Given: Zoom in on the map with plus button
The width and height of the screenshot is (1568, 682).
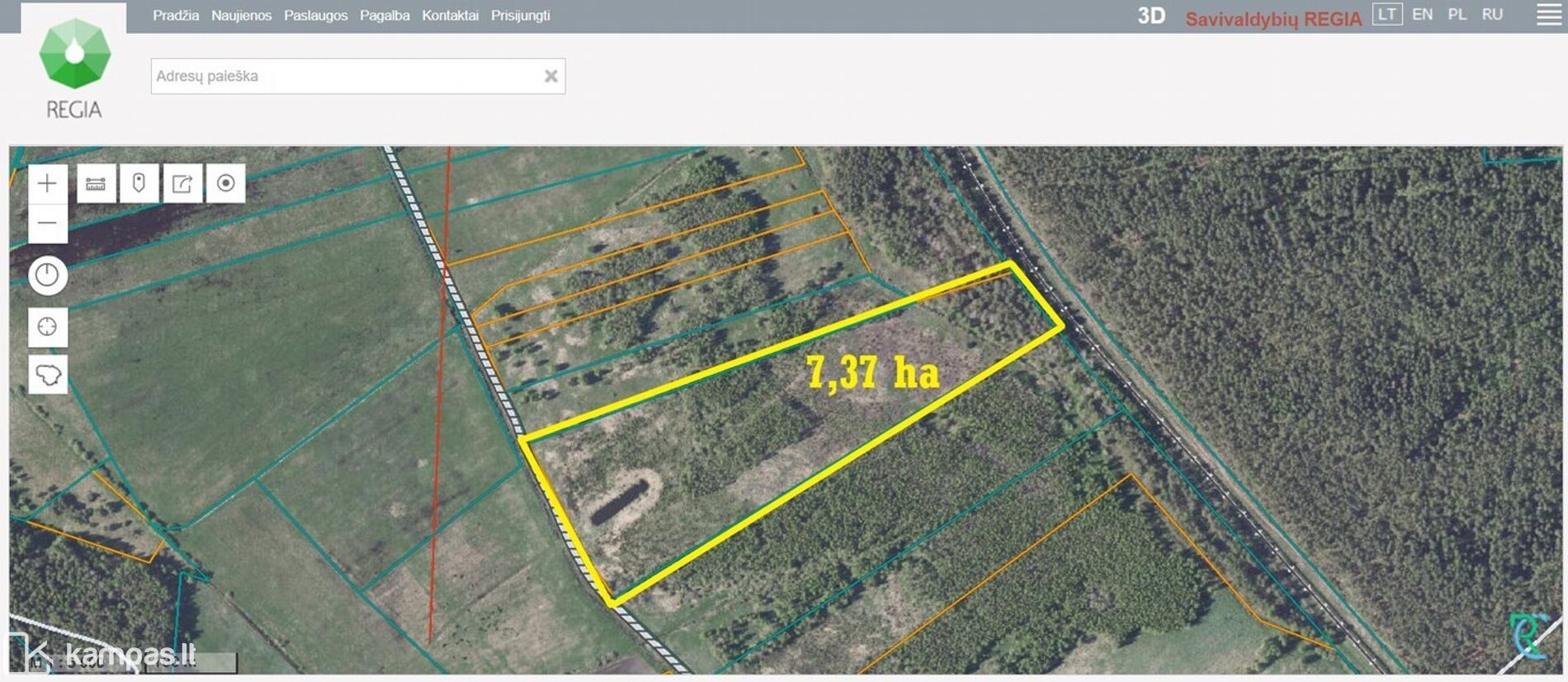Looking at the screenshot, I should [48, 183].
